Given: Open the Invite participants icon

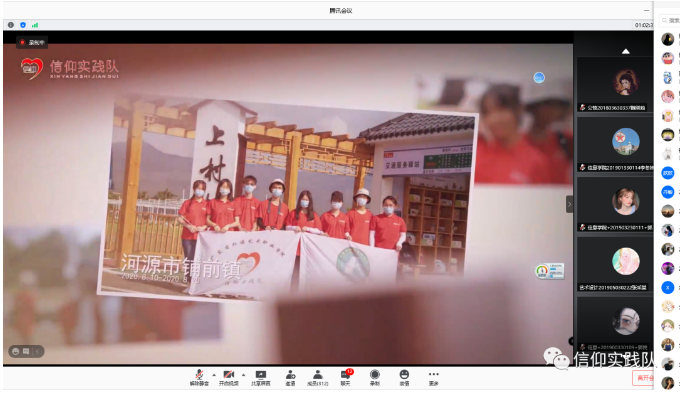Looking at the screenshot, I should [290, 378].
